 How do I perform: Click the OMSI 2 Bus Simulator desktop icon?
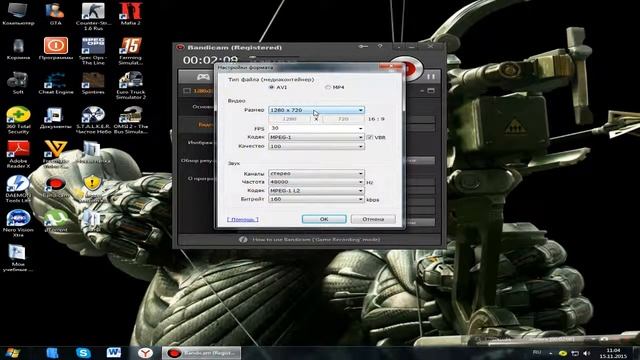(131, 120)
